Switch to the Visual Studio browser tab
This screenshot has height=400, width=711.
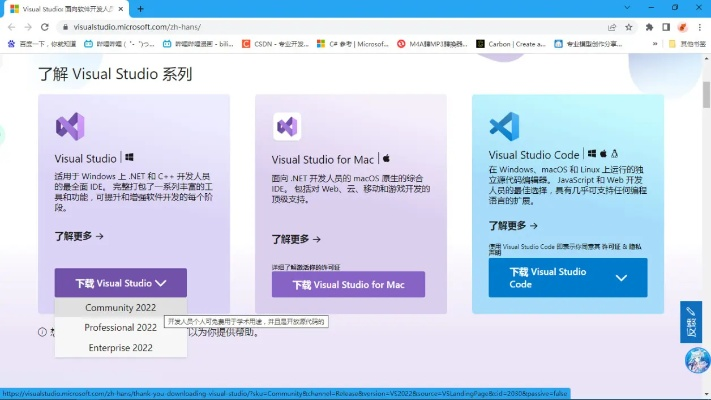point(65,8)
